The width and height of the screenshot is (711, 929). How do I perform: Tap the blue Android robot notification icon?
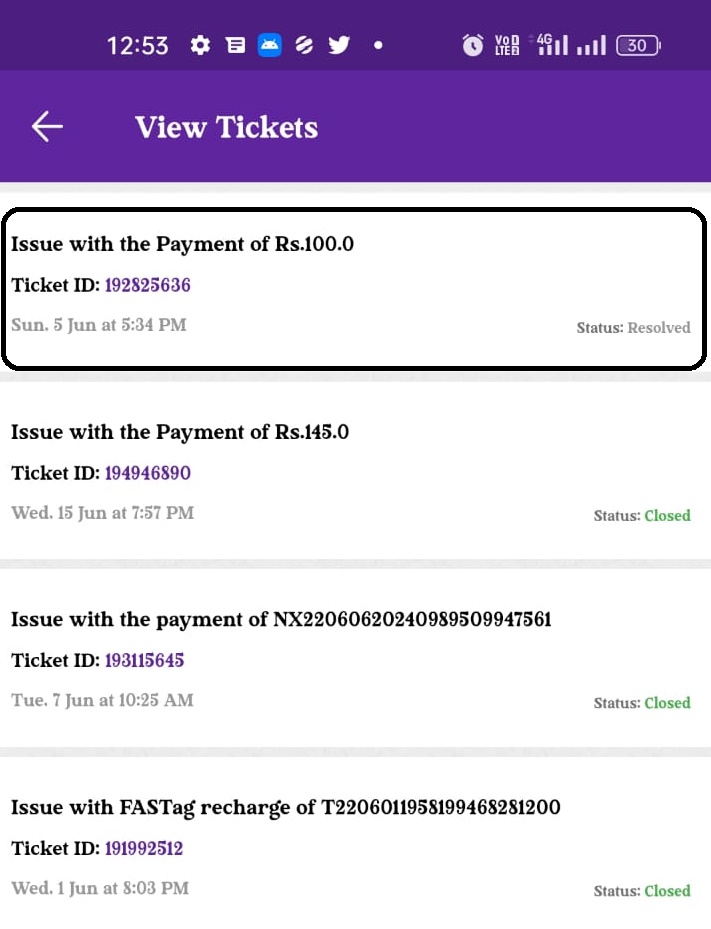[x=270, y=45]
